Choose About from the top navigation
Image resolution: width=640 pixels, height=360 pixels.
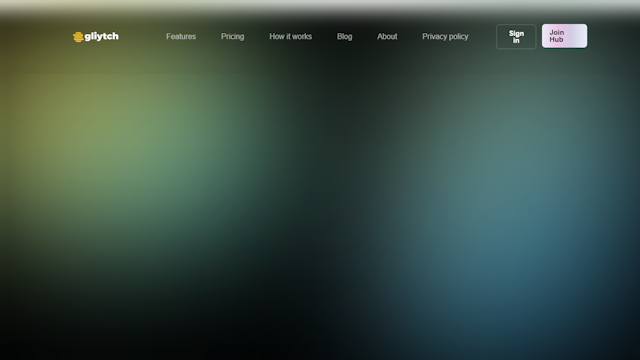click(x=387, y=36)
